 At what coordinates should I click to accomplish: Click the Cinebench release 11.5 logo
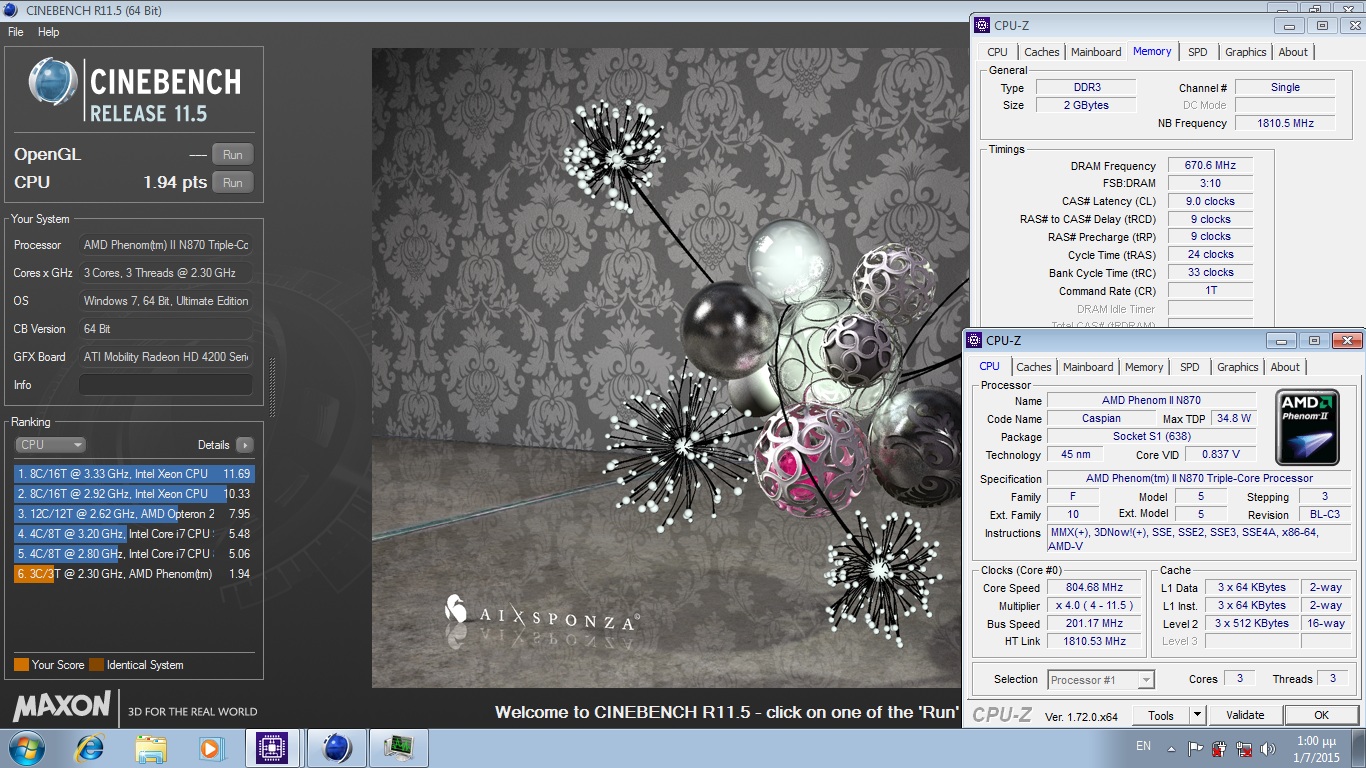135,90
